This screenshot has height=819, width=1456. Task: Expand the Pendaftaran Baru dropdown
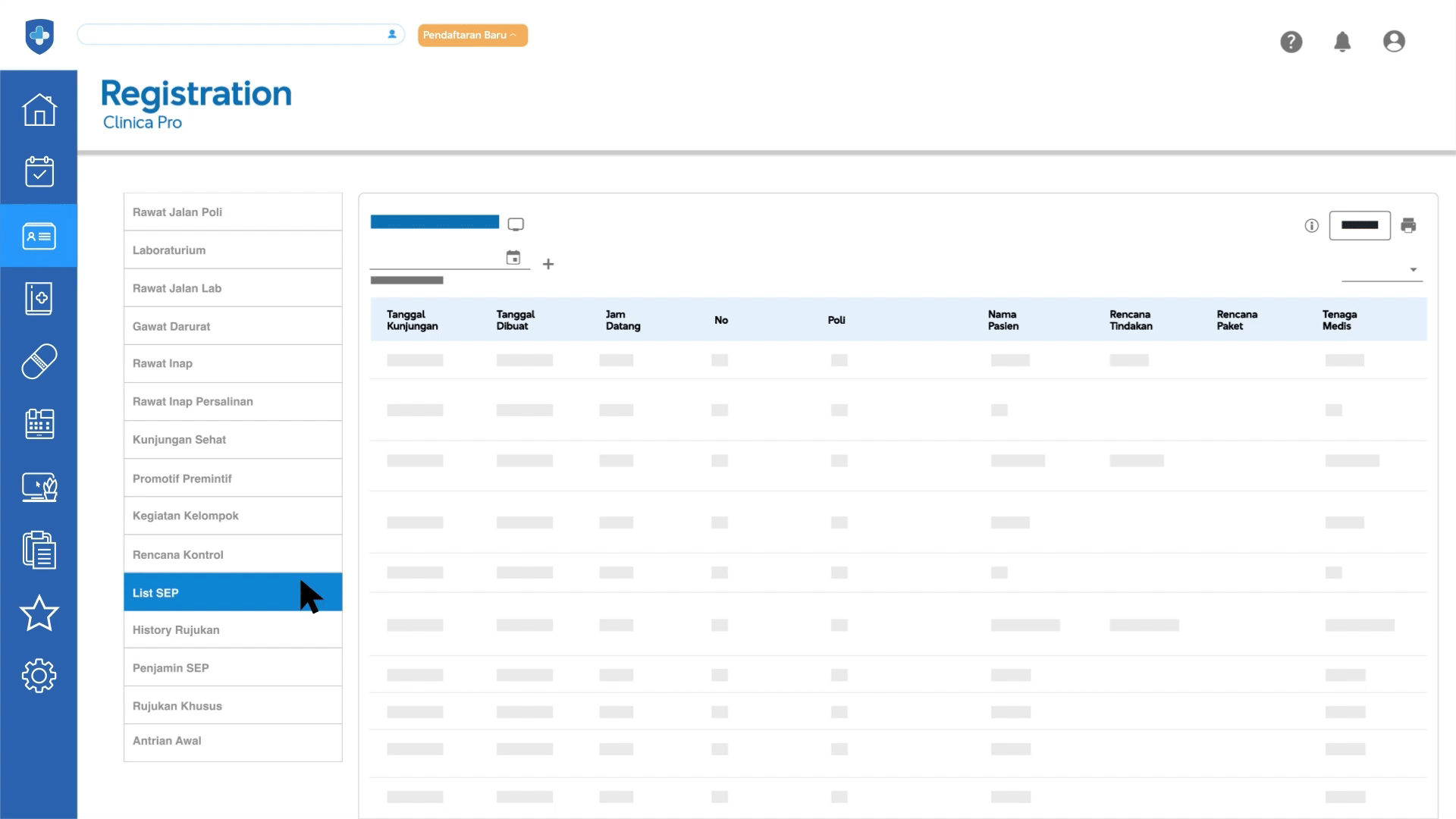coord(472,35)
